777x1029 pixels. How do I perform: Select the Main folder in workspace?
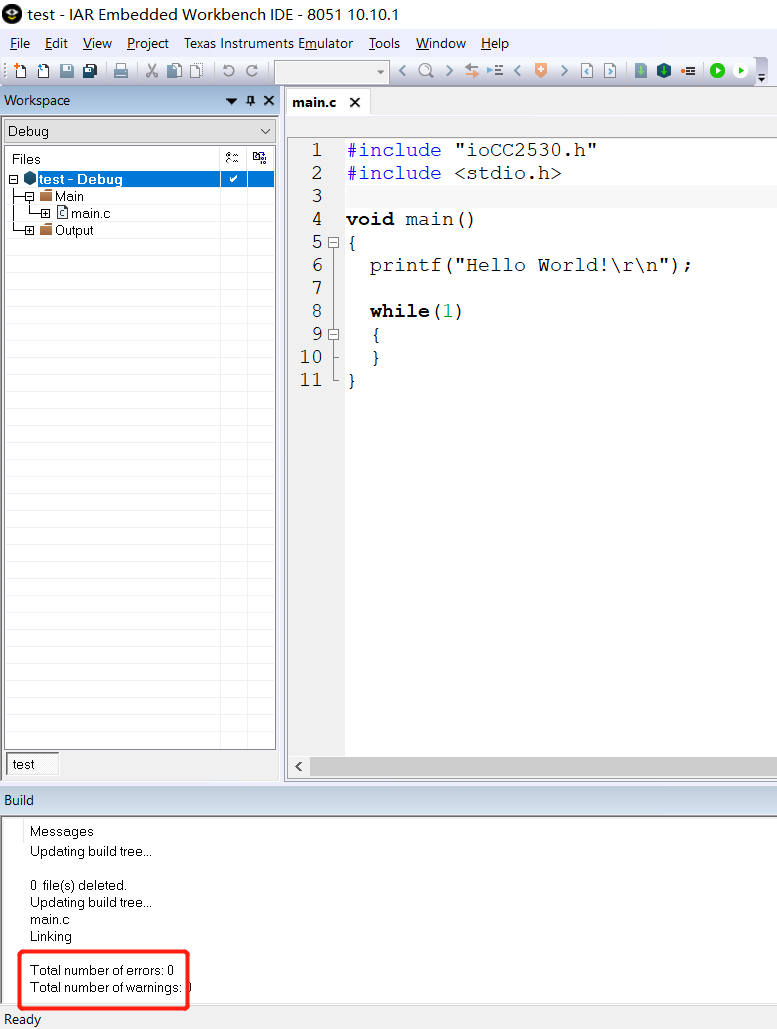pyautogui.click(x=69, y=196)
